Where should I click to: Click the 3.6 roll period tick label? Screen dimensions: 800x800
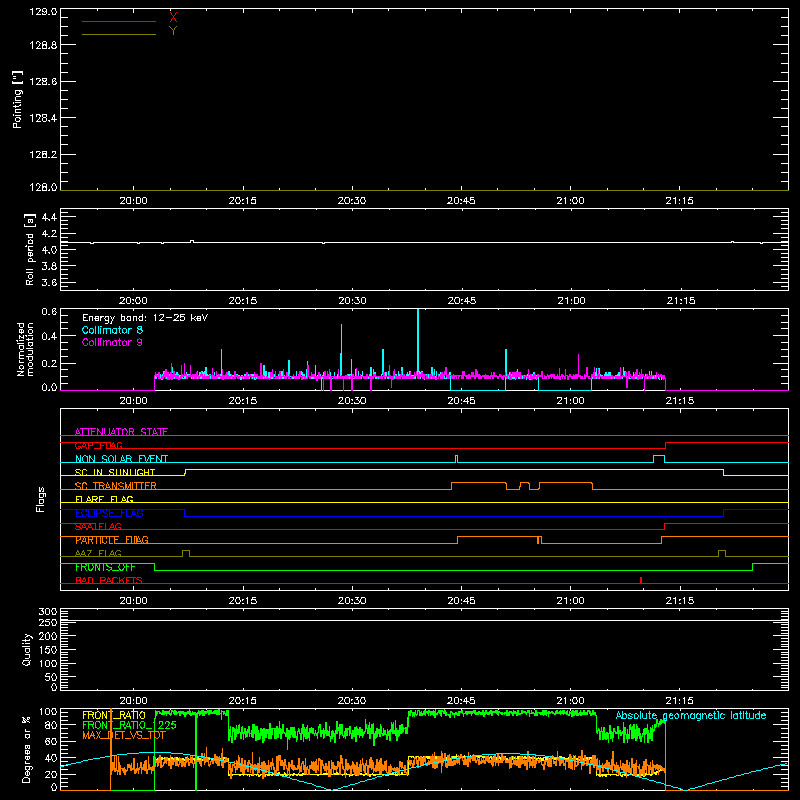[x=49, y=282]
